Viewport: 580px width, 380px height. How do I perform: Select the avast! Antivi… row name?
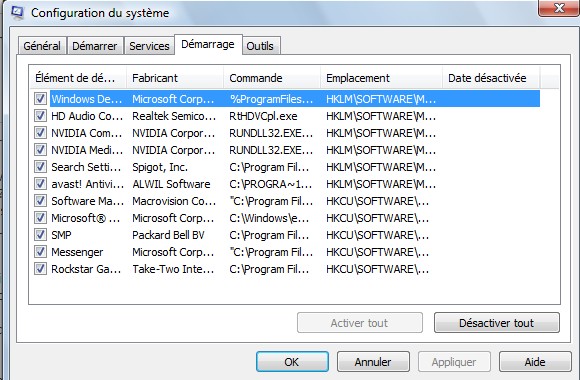coord(87,184)
